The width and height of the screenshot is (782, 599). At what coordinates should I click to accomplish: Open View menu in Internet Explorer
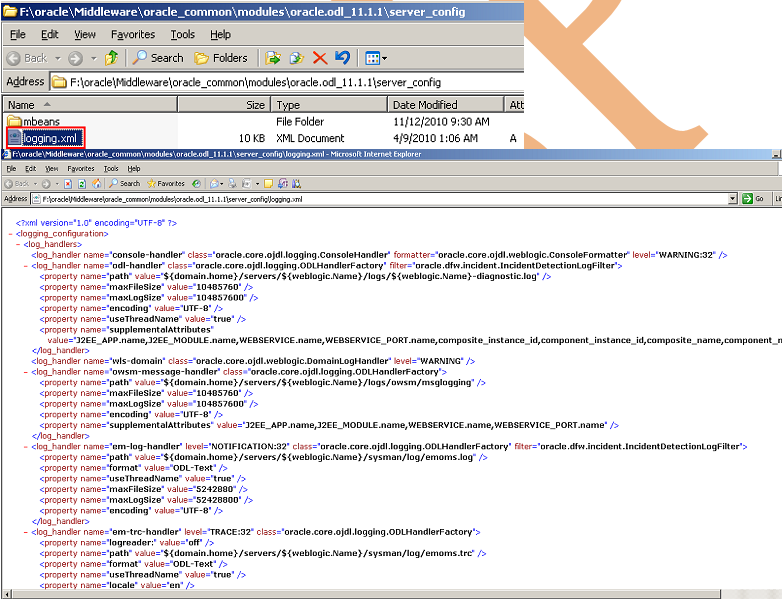[x=51, y=169]
